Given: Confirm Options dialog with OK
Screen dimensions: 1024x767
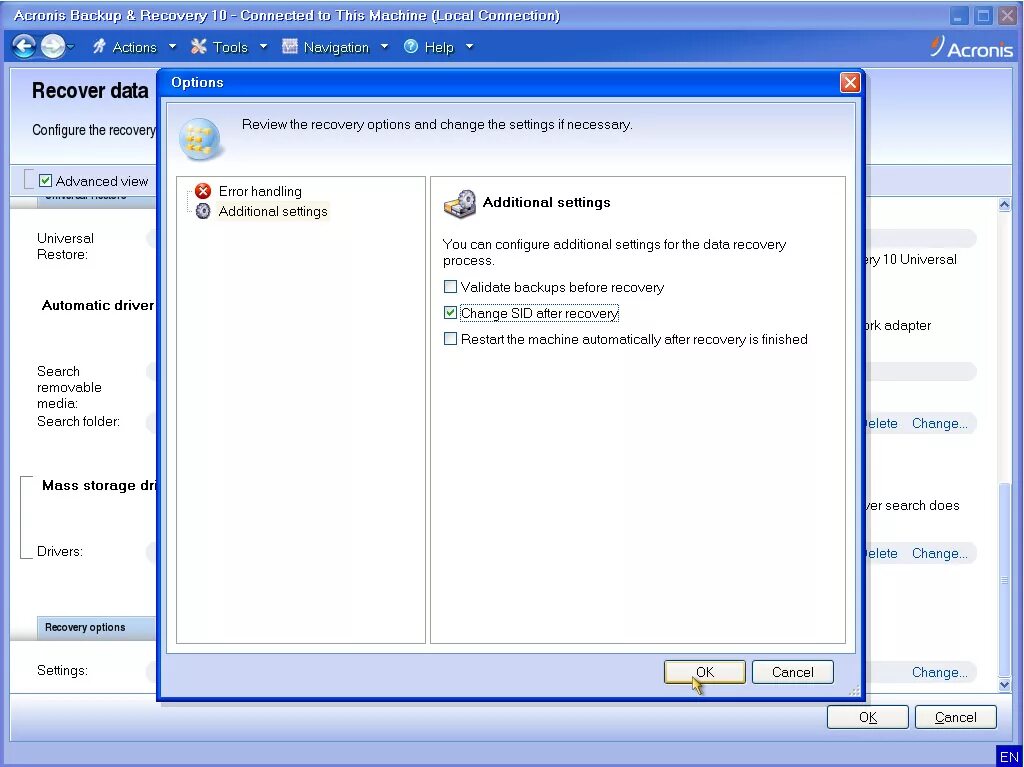Looking at the screenshot, I should coord(705,672).
